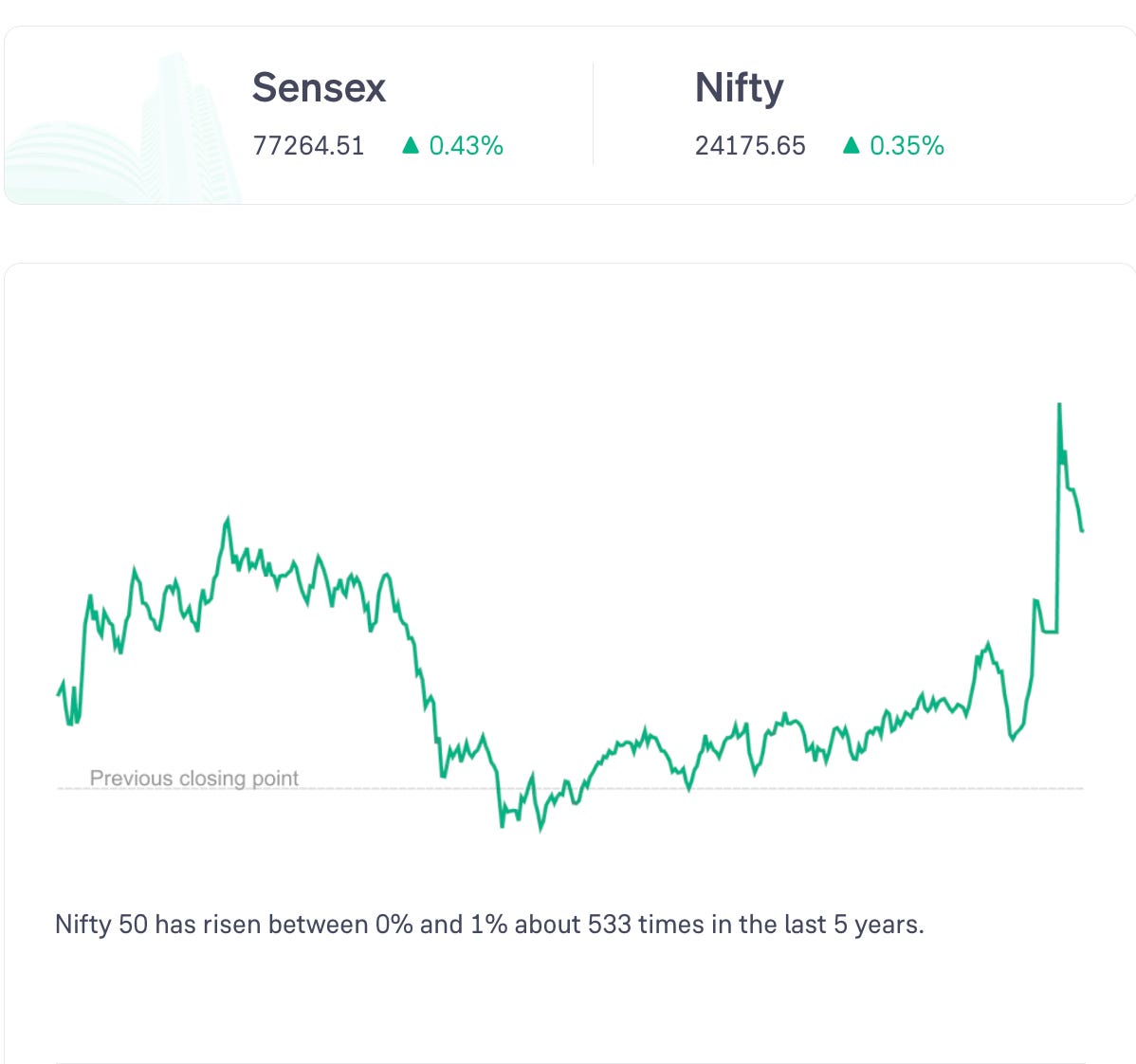The height and width of the screenshot is (1064, 1136).
Task: Click the chart line's starting point
Action: tap(58, 694)
